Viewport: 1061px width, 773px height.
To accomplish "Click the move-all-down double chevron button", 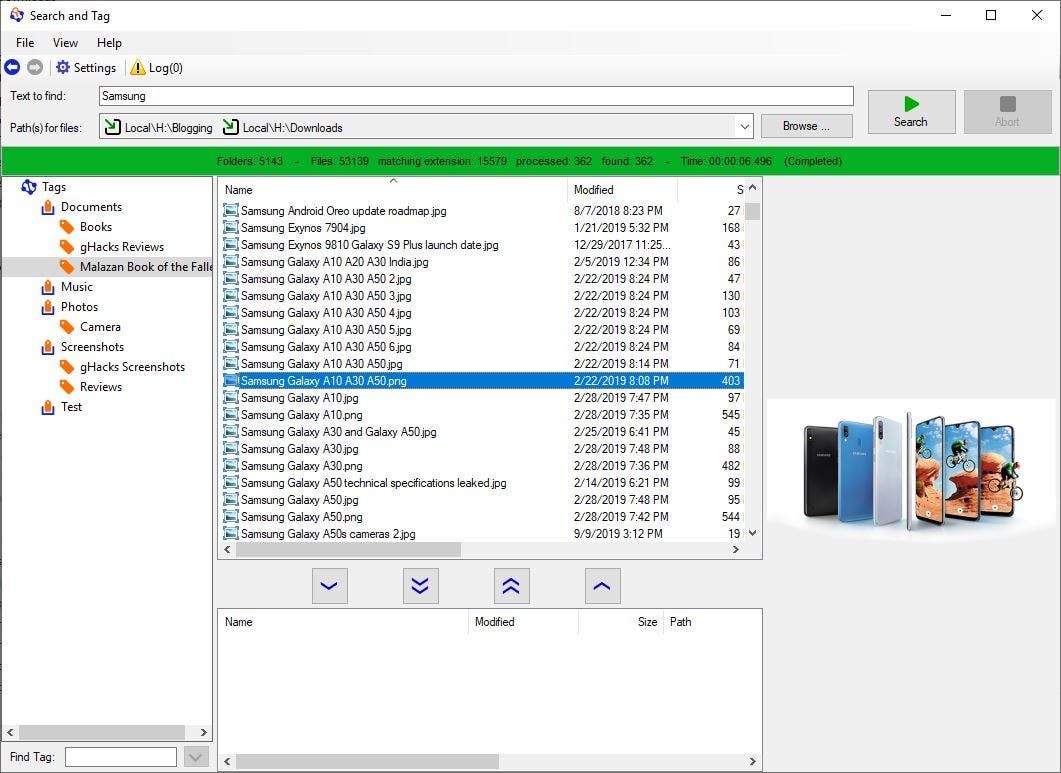I will click(420, 586).
